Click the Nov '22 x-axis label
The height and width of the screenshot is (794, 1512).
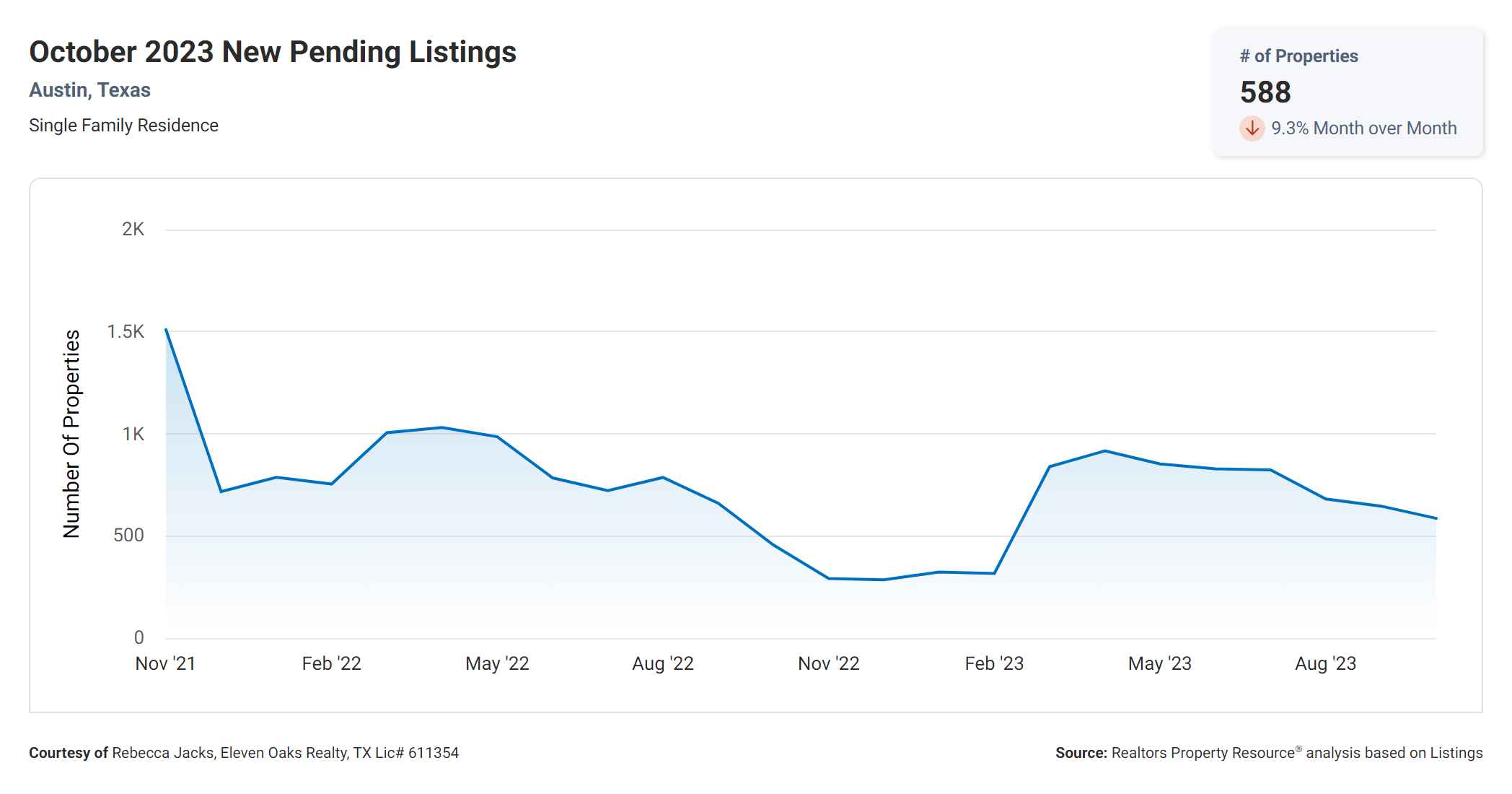pyautogui.click(x=828, y=663)
